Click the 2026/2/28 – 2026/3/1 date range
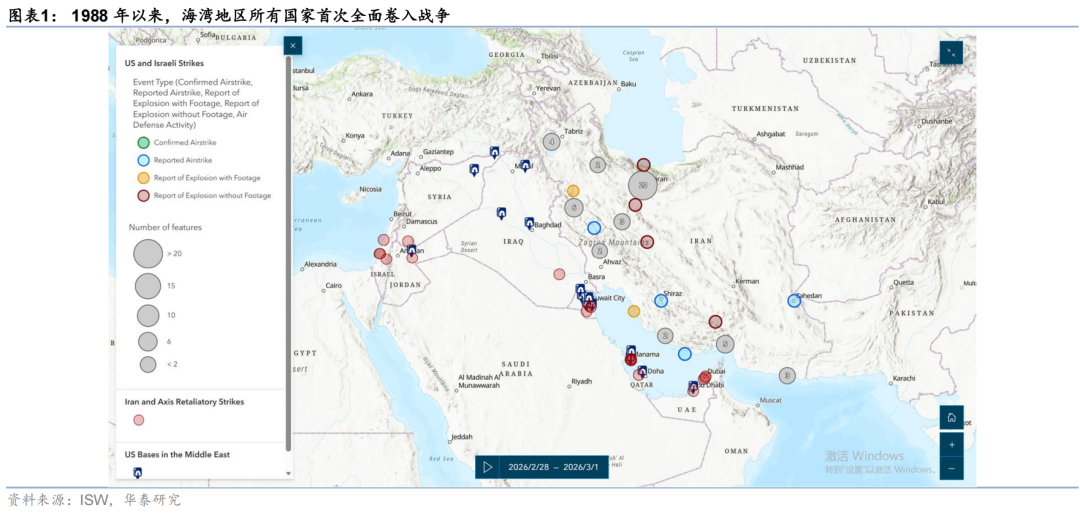The width and height of the screenshot is (1080, 513). (553, 467)
